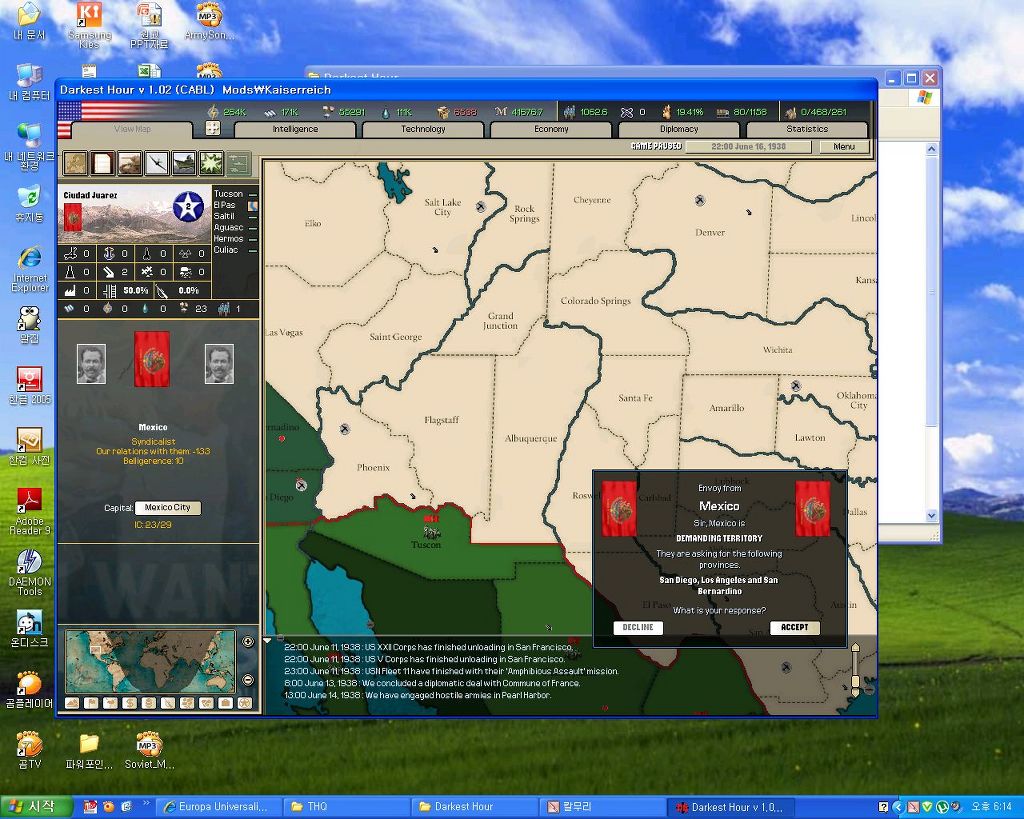Viewport: 1024px width, 819px height.
Task: Expand hidden system tray icons arrow
Action: point(898,807)
